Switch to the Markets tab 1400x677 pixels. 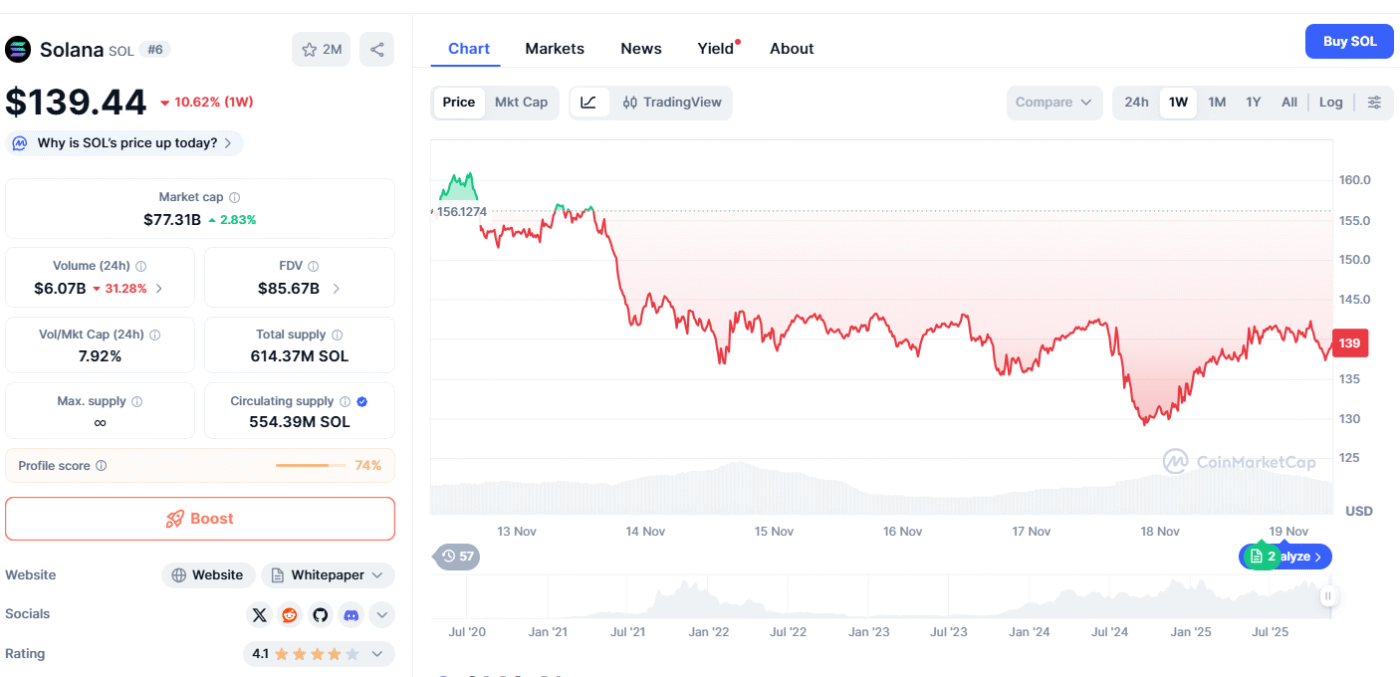[x=554, y=48]
